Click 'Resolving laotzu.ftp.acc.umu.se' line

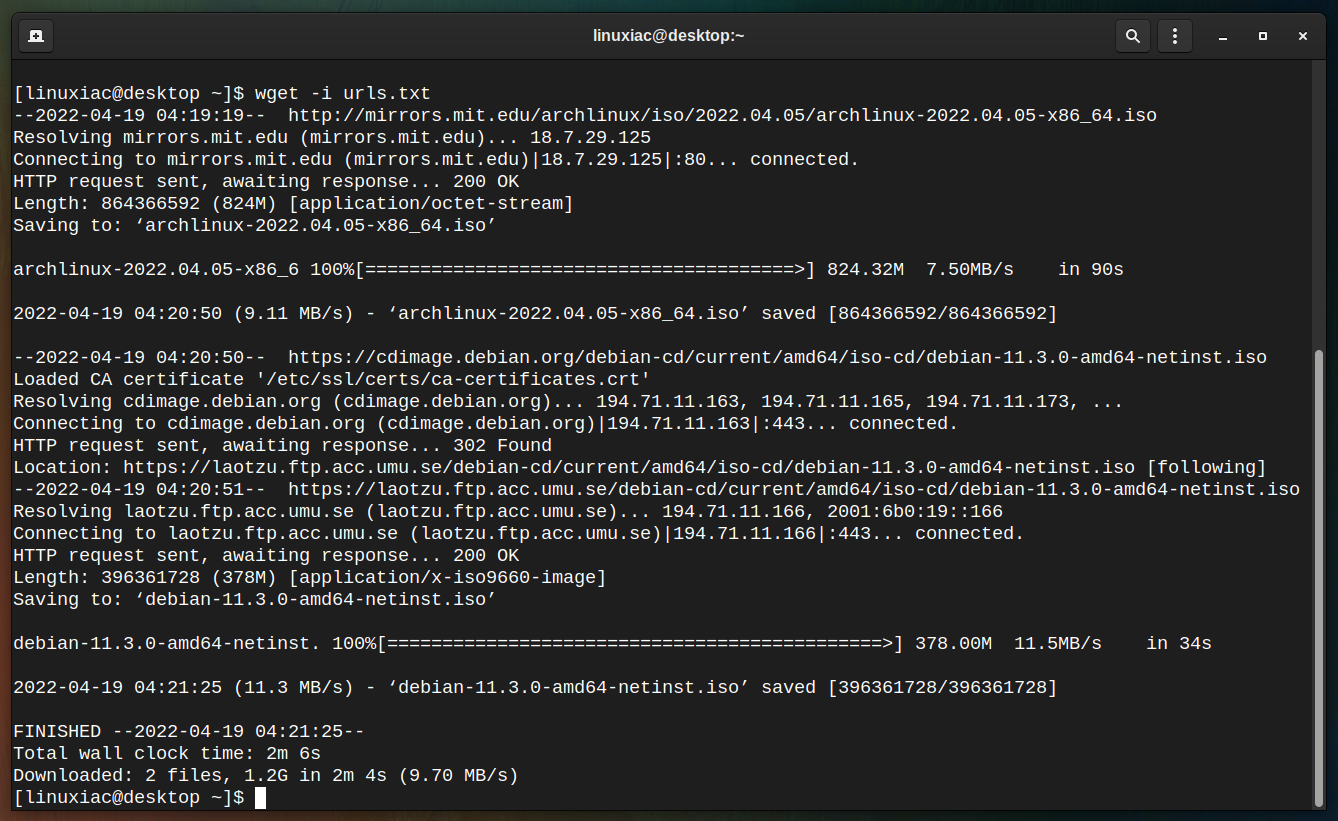[x=508, y=511]
